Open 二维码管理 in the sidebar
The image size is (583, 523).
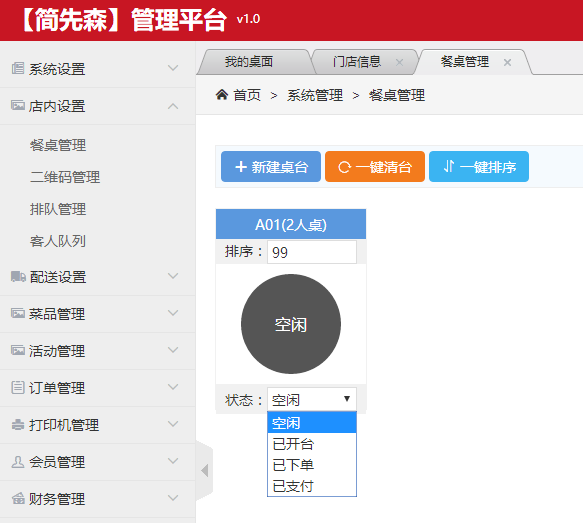point(65,177)
